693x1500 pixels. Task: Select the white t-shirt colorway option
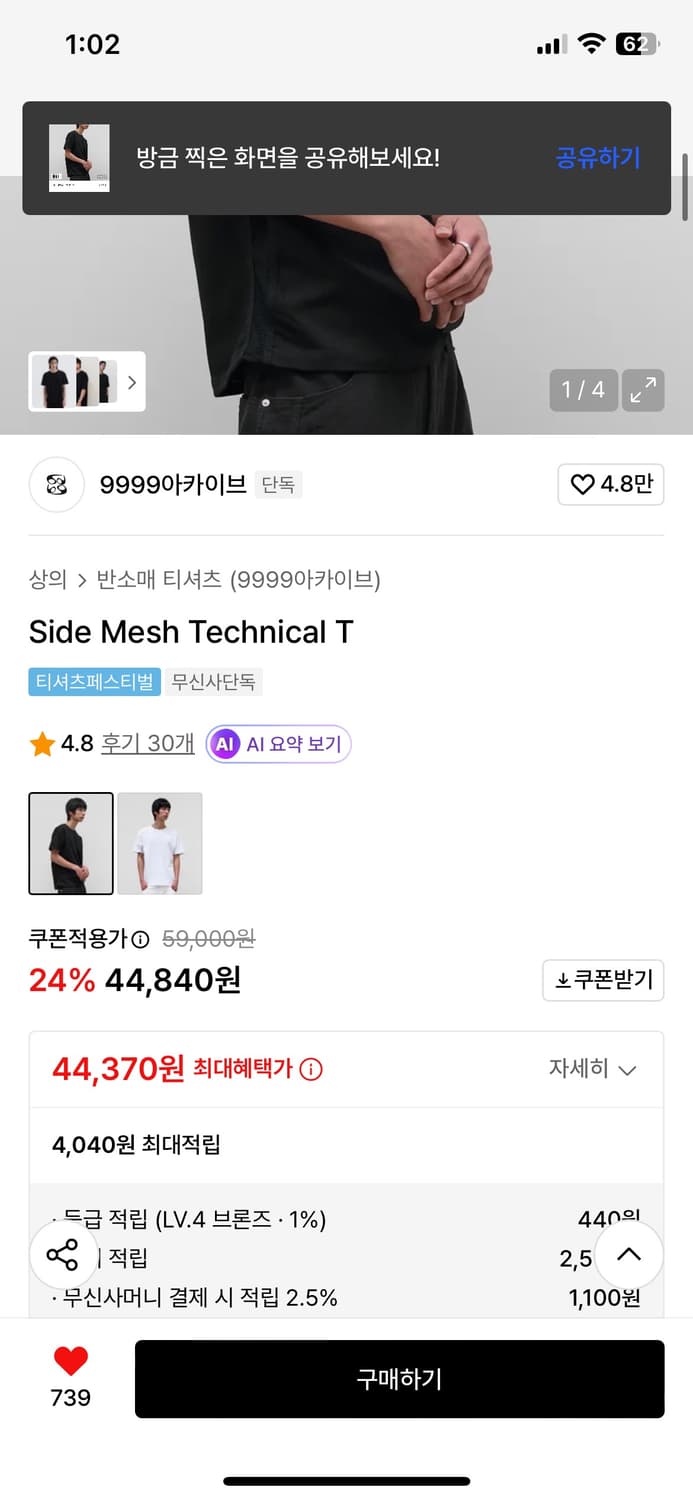coord(160,843)
